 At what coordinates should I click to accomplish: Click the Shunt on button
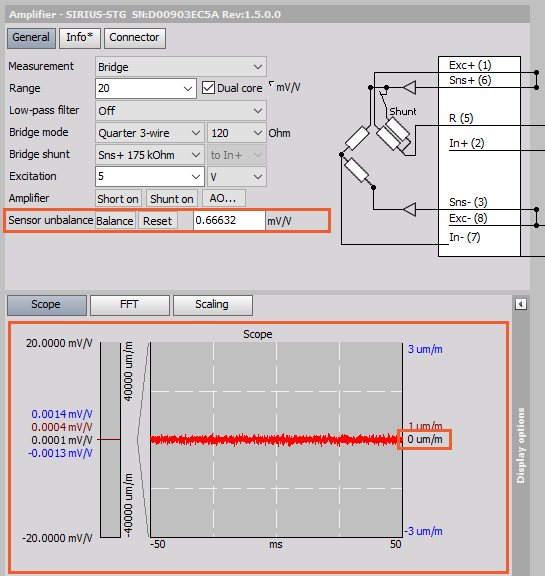coord(172,199)
